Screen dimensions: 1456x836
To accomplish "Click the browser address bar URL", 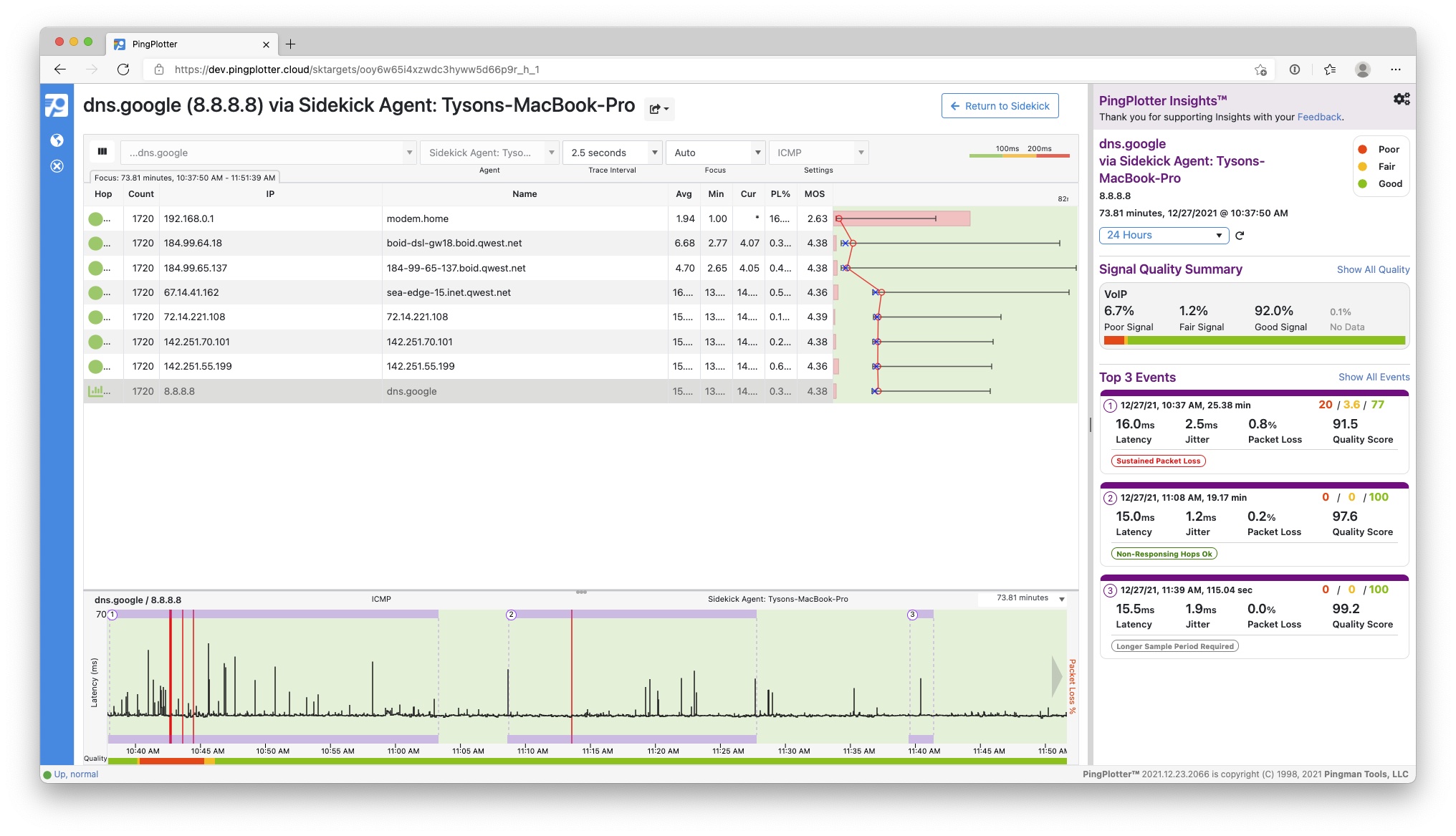I will pyautogui.click(x=357, y=69).
